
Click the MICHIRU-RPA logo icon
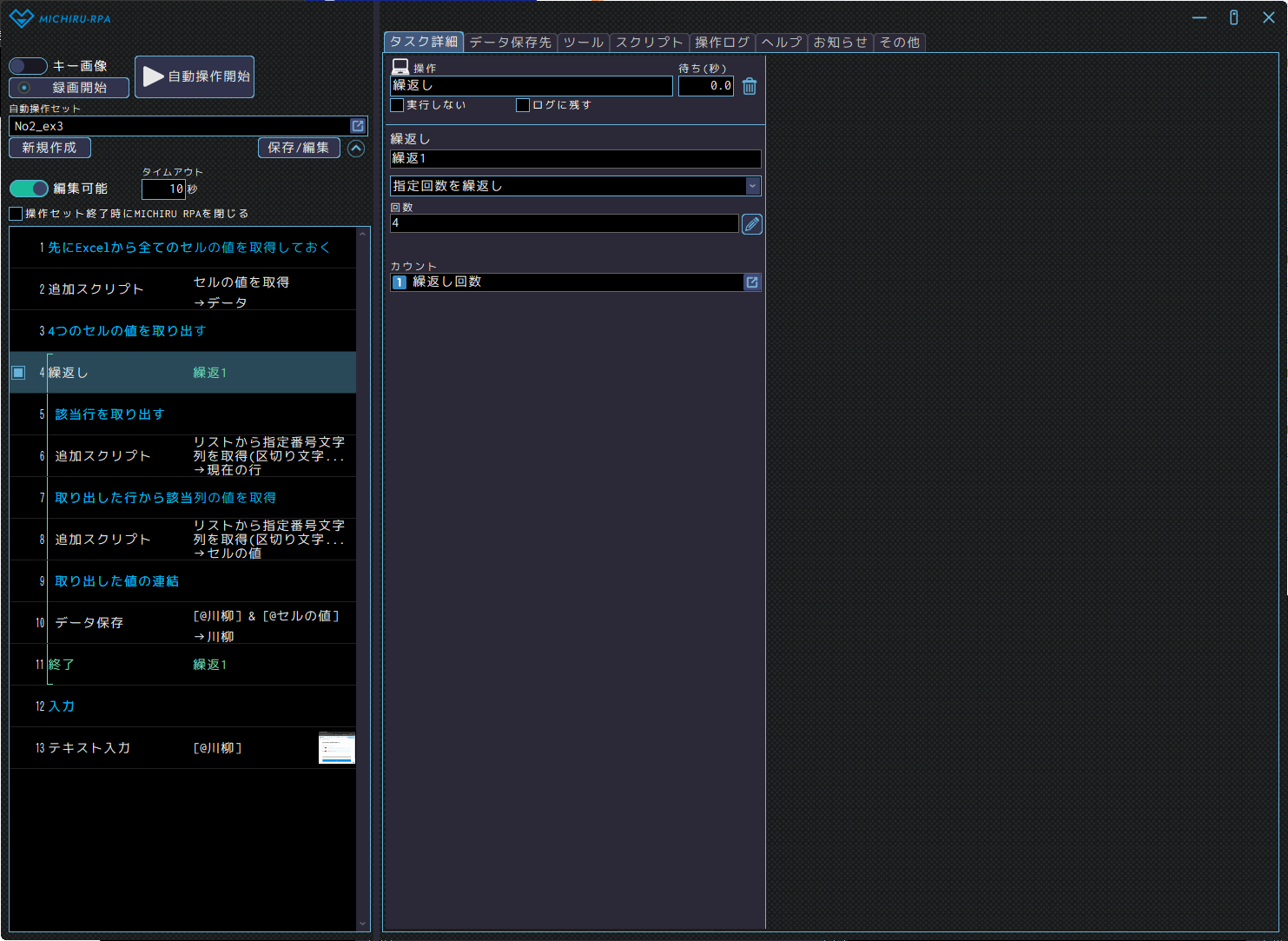[x=21, y=18]
